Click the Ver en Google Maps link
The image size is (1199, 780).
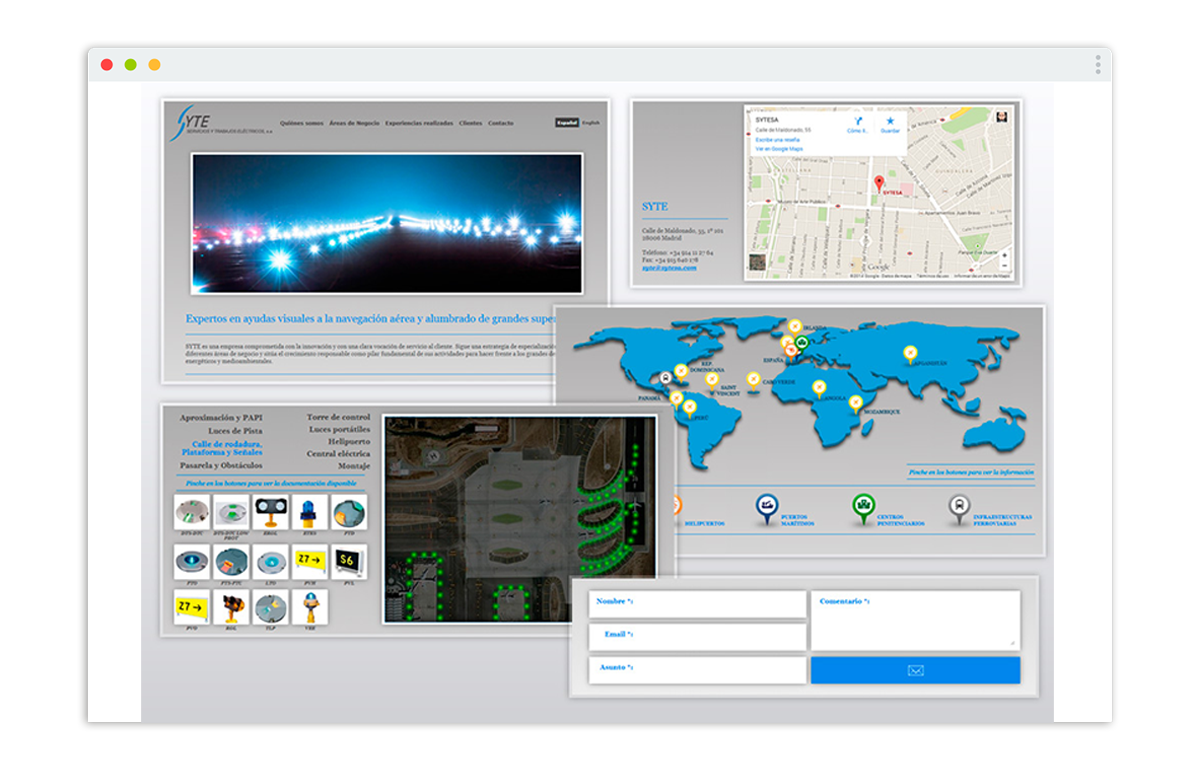777,149
